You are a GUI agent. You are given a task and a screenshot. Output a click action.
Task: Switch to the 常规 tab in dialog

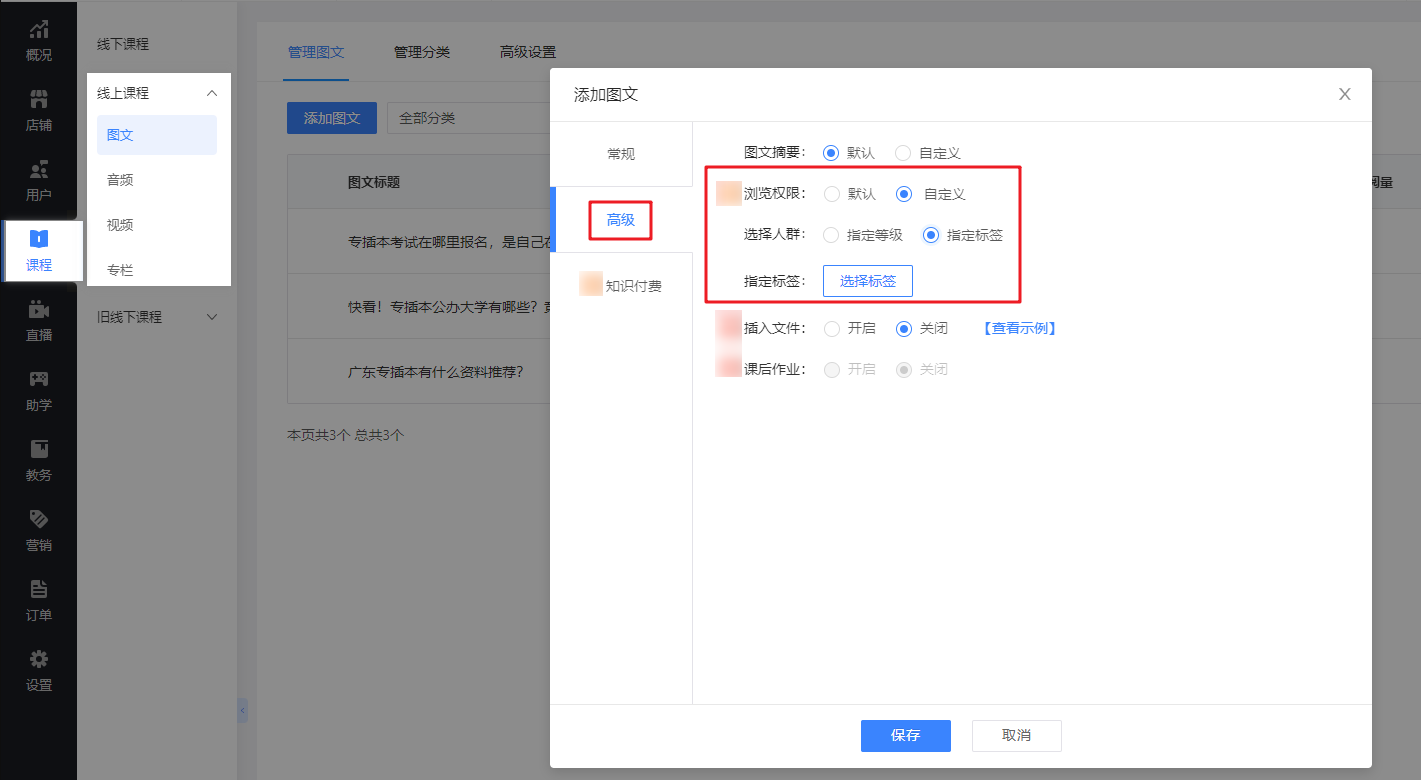click(x=621, y=154)
